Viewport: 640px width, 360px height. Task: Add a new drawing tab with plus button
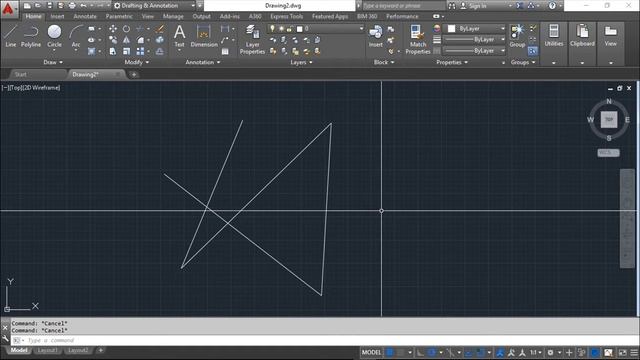point(133,74)
